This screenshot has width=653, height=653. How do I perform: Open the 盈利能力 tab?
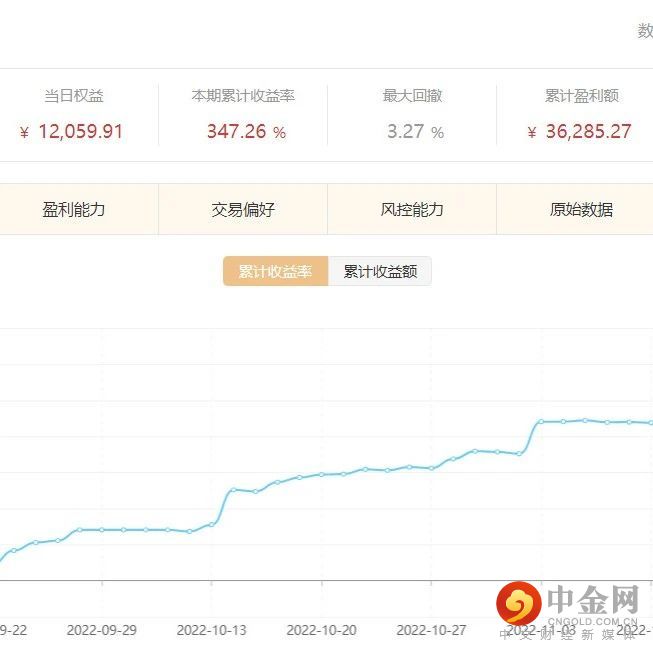click(x=74, y=209)
